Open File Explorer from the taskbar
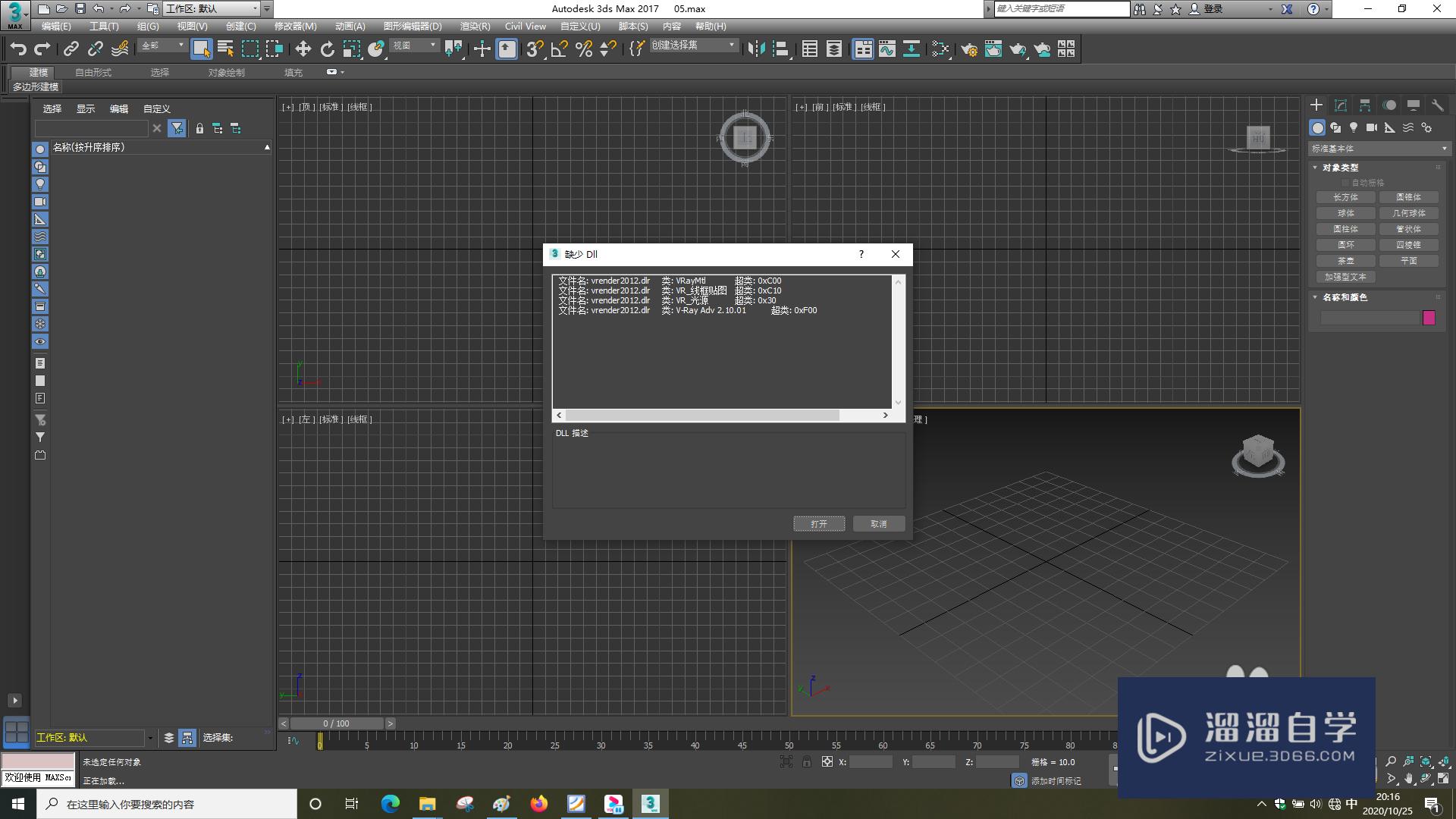The height and width of the screenshot is (819, 1456). 428,804
